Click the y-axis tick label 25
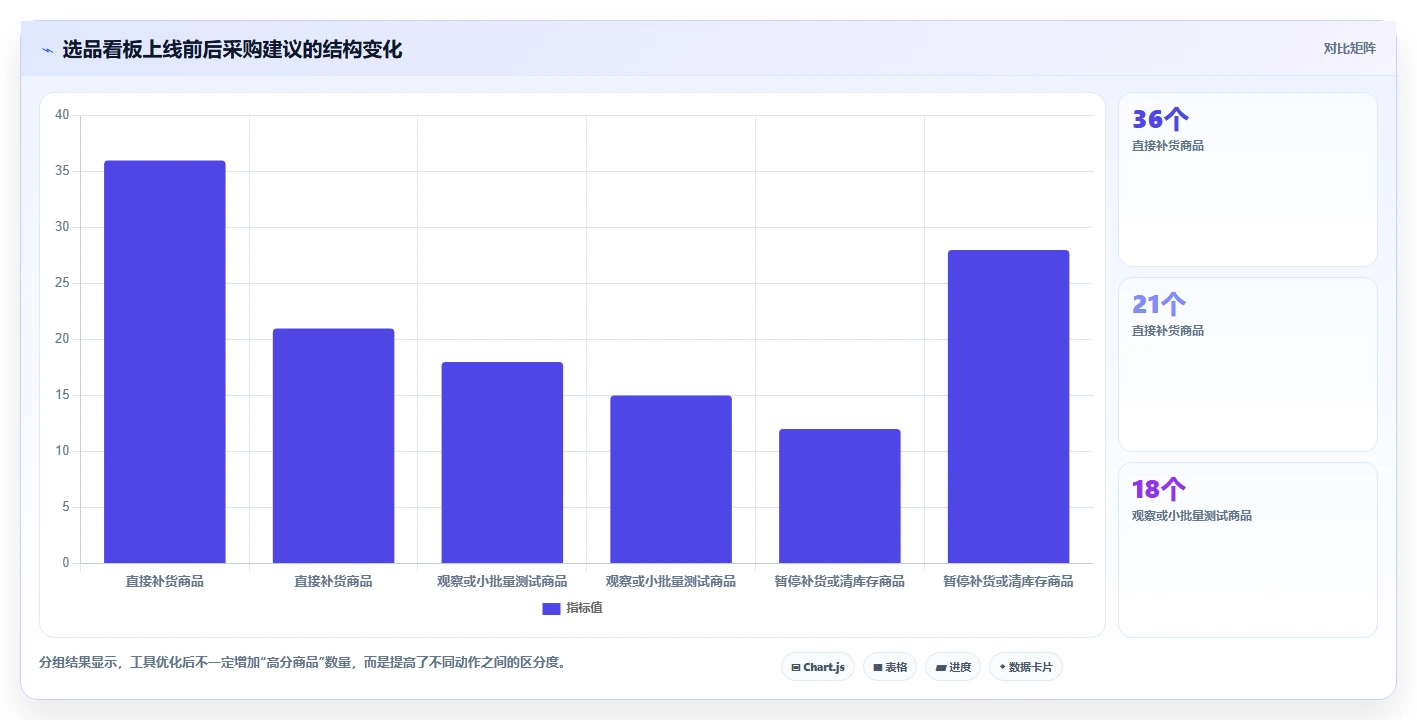1417x720 pixels. click(x=62, y=283)
